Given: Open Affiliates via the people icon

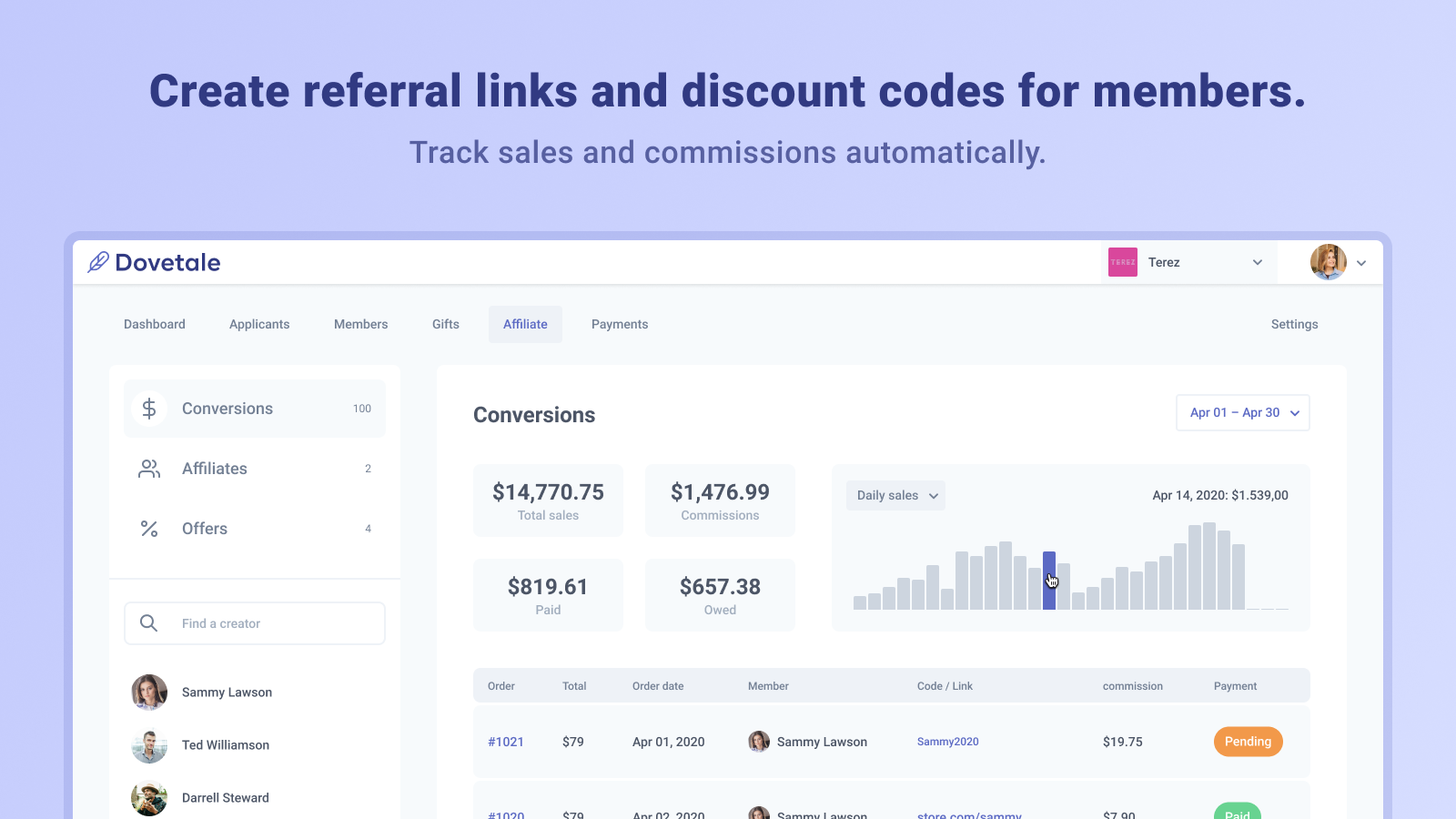Looking at the screenshot, I should coord(148,469).
